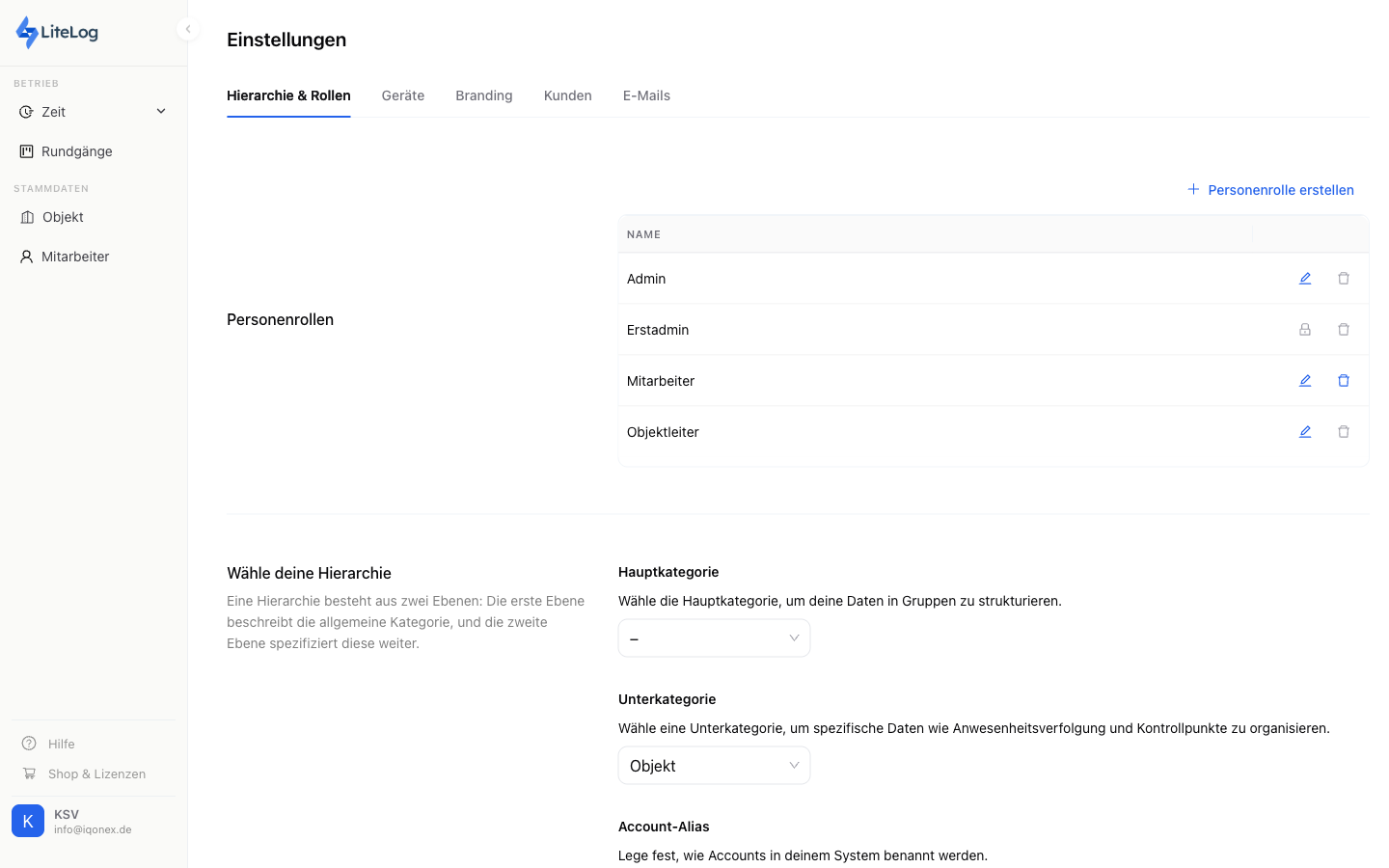Viewport: 1389px width, 868px height.
Task: Click the trash icon in Admin row
Action: pos(1344,279)
